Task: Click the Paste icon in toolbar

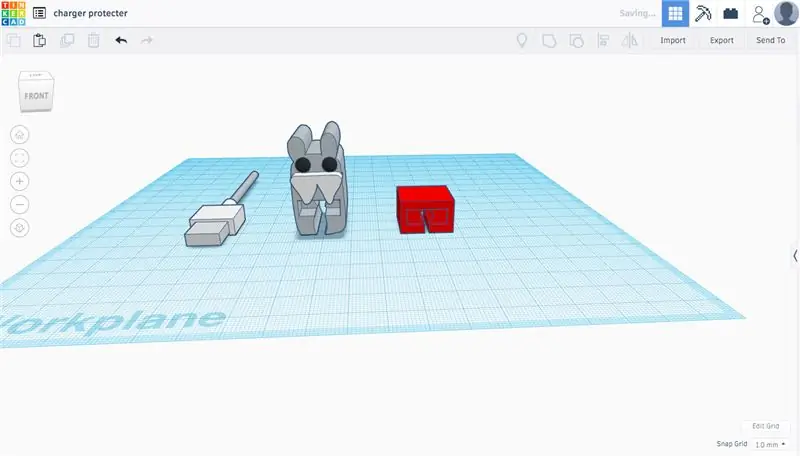Action: [39, 40]
